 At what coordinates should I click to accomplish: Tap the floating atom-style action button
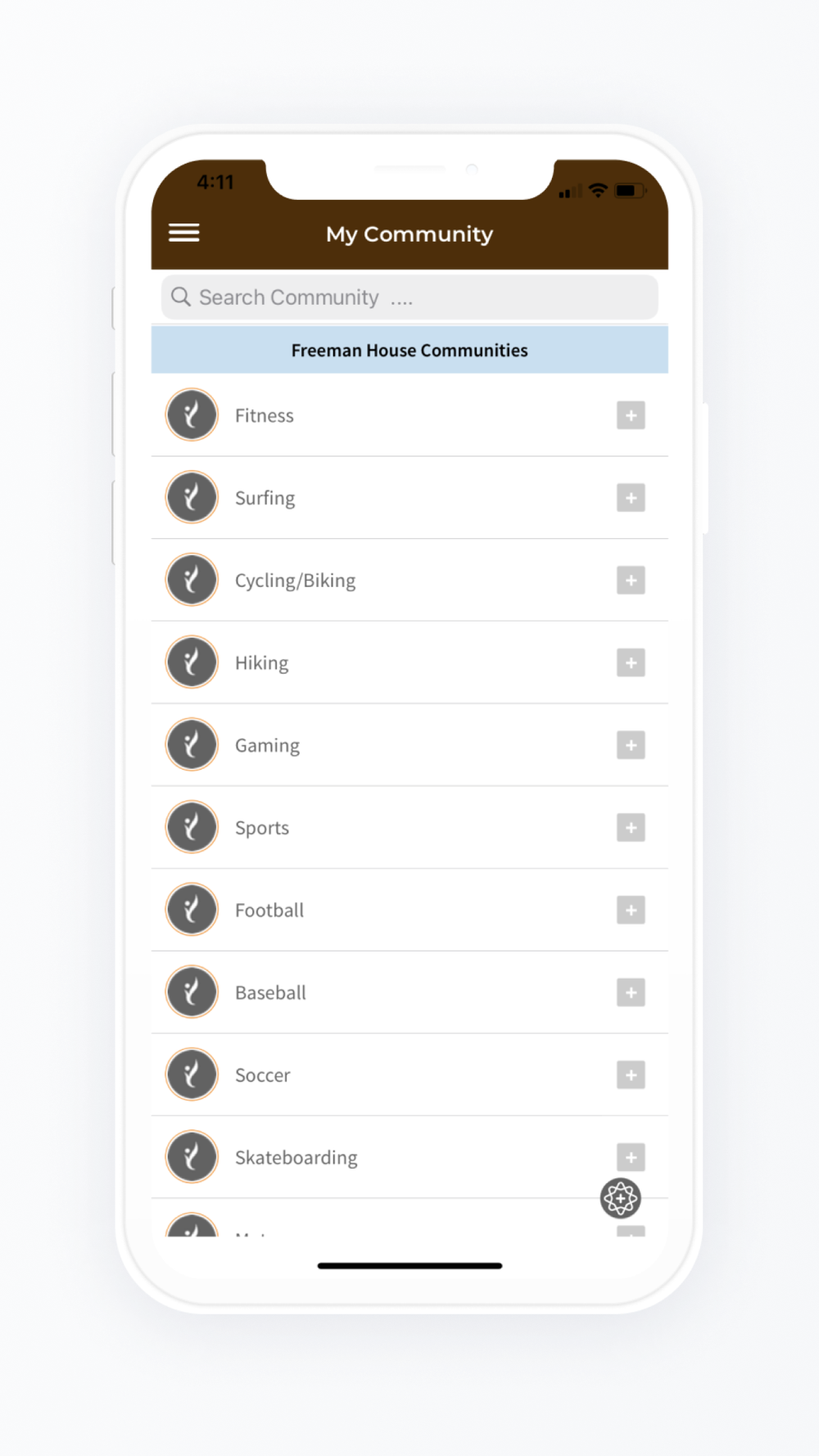coord(620,1199)
